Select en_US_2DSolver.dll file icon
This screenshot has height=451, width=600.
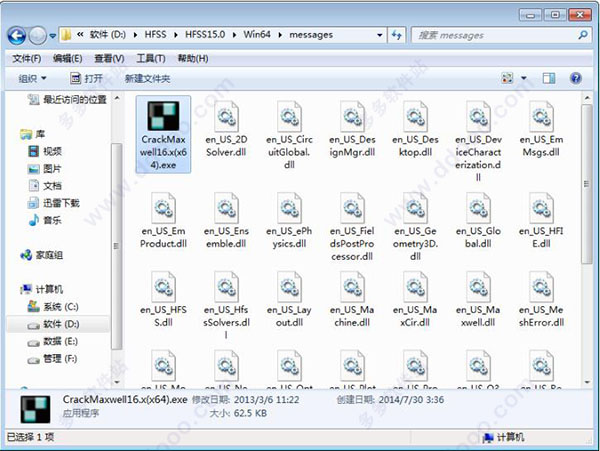[x=226, y=116]
